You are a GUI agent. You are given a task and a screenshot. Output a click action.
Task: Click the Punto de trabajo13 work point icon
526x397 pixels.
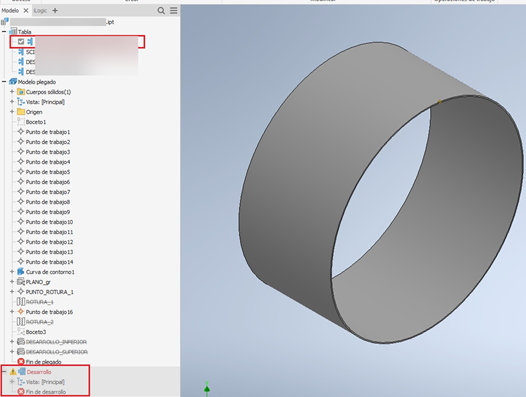point(21,252)
